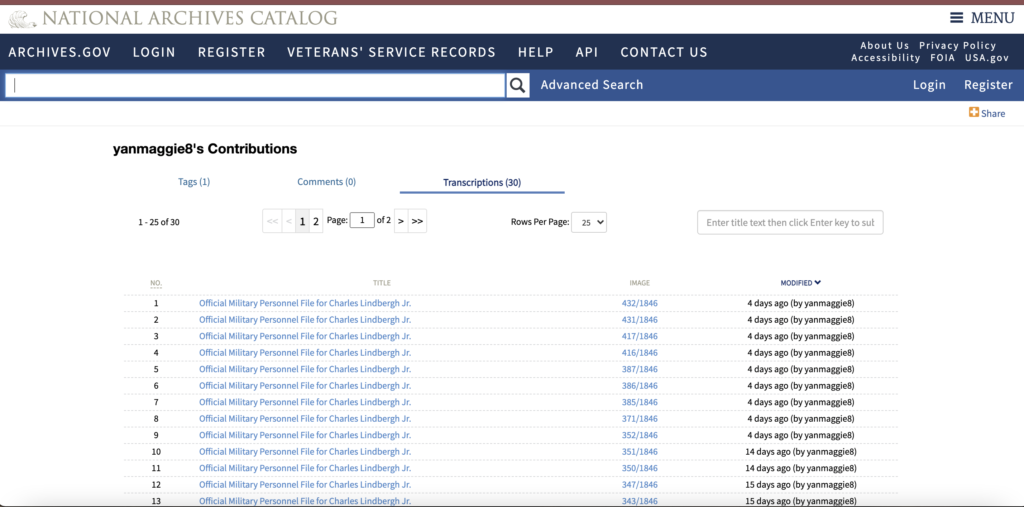Click page 1 pagination button
Viewport: 1024px width, 507px height.
point(302,221)
